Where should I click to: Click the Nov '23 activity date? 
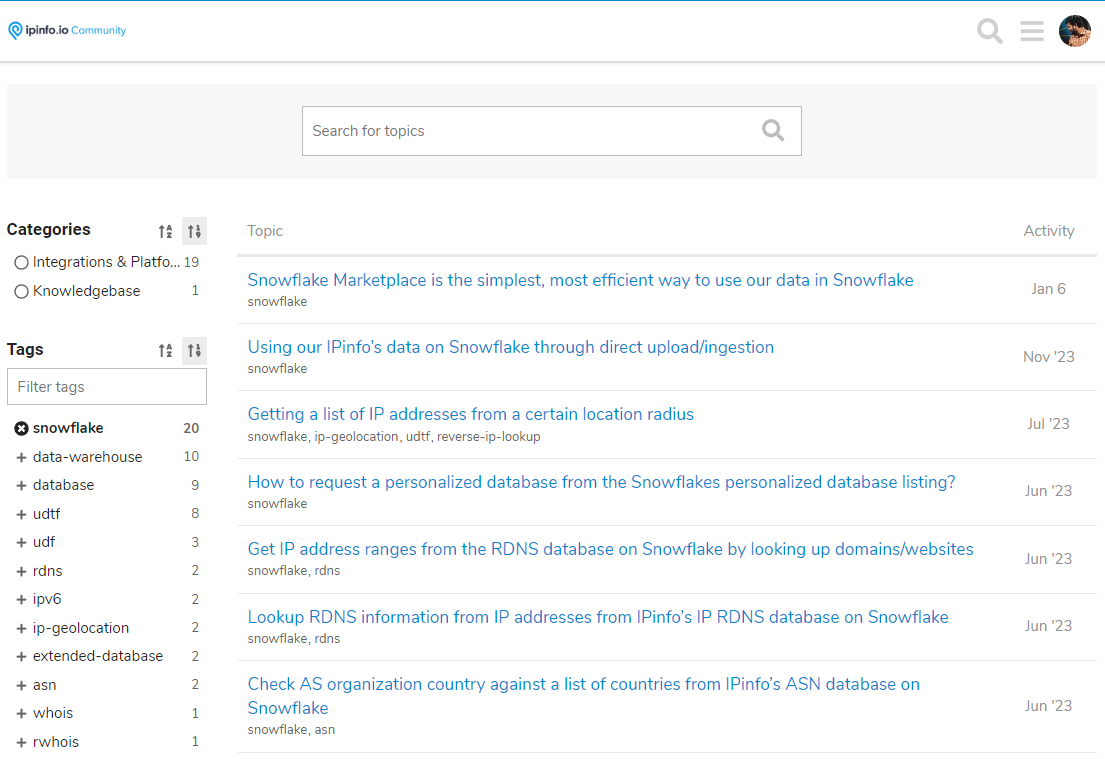[1049, 357]
